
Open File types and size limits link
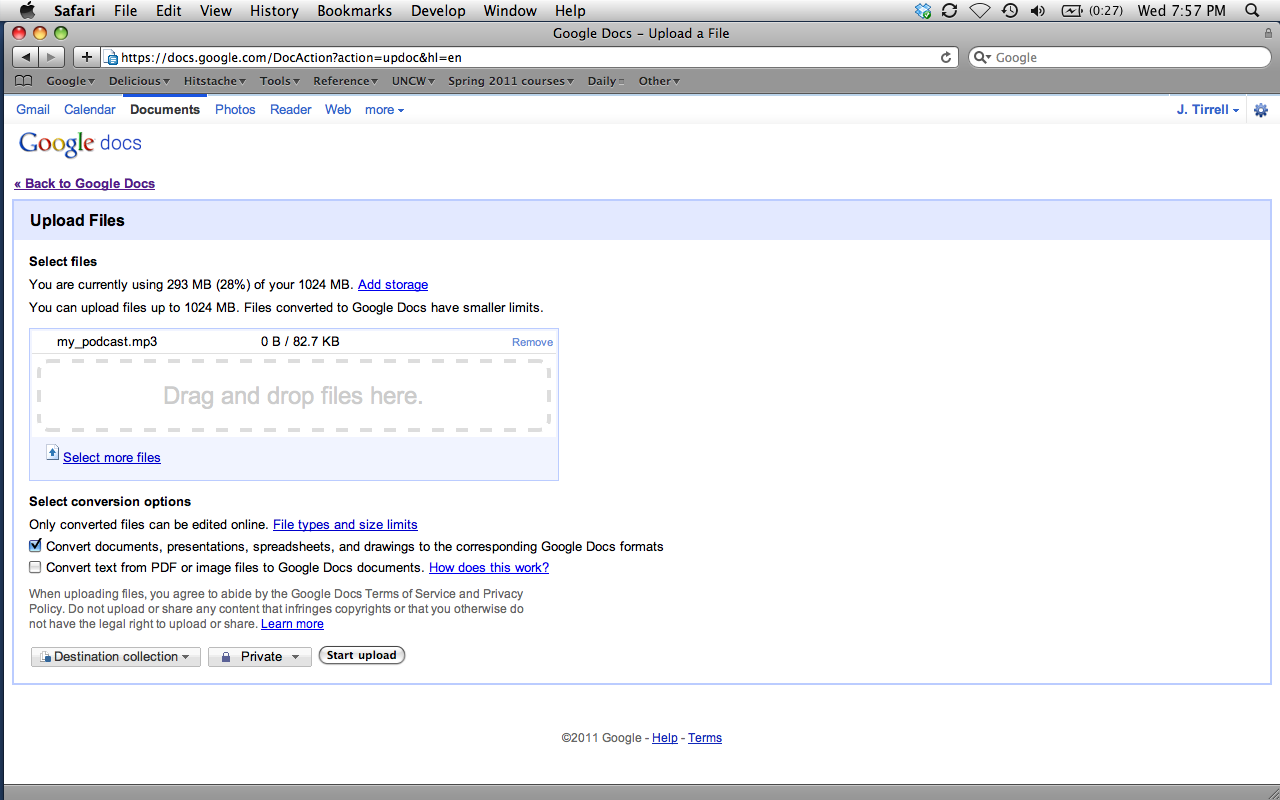(x=345, y=524)
